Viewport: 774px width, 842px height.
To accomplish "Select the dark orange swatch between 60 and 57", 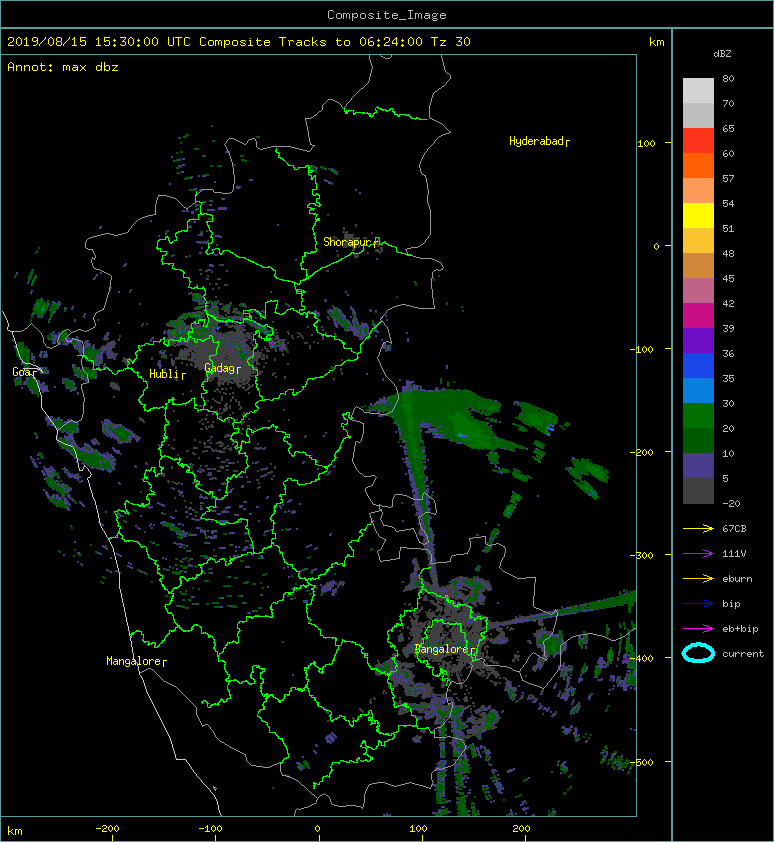I will point(698,165).
